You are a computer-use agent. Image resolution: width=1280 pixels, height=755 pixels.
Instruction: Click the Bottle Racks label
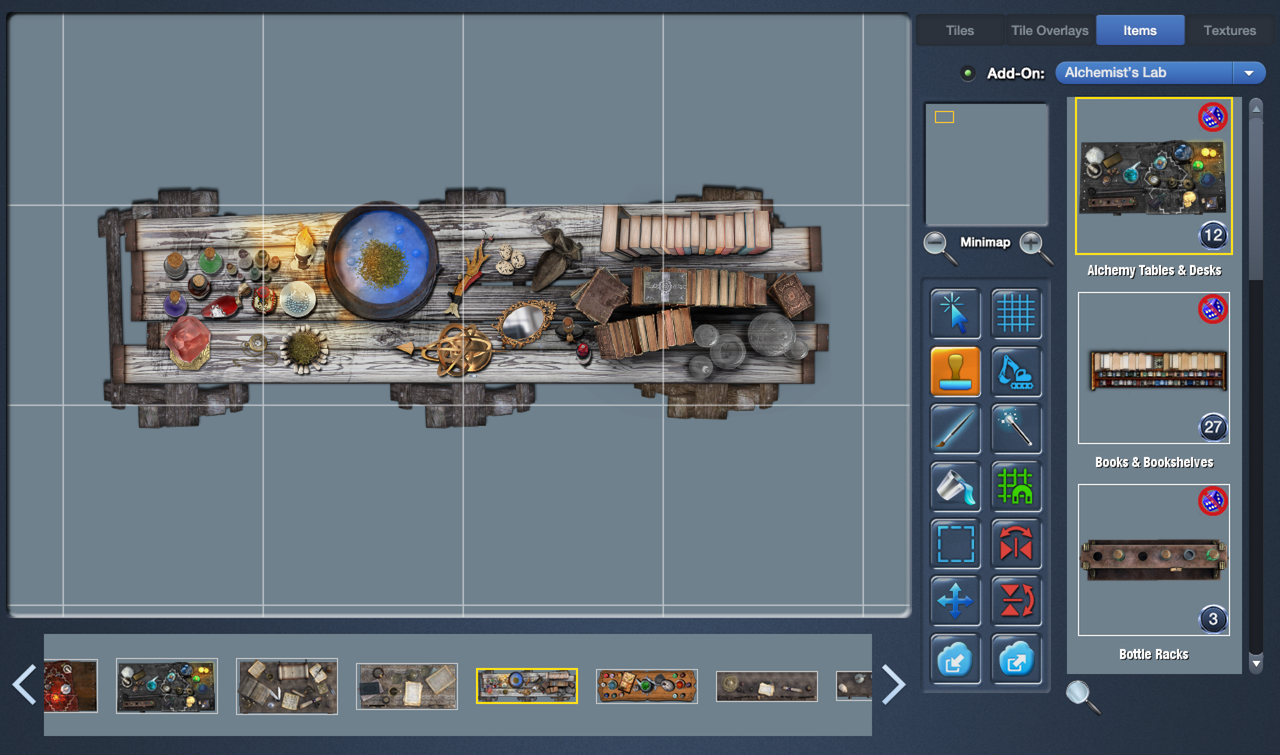(x=1154, y=654)
